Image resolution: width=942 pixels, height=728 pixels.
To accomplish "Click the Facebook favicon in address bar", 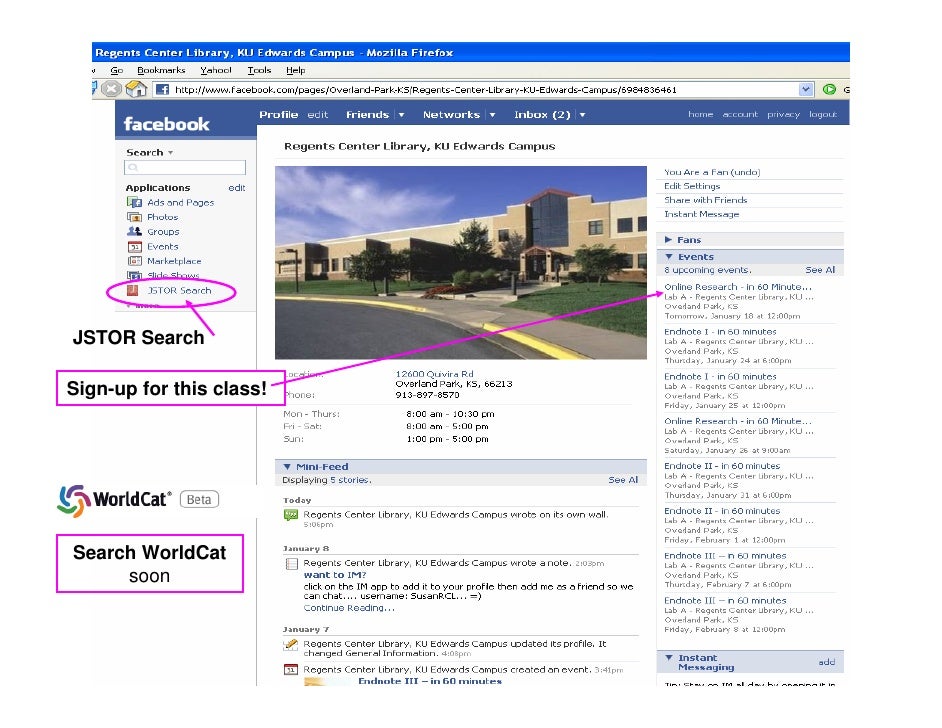I will click(162, 89).
